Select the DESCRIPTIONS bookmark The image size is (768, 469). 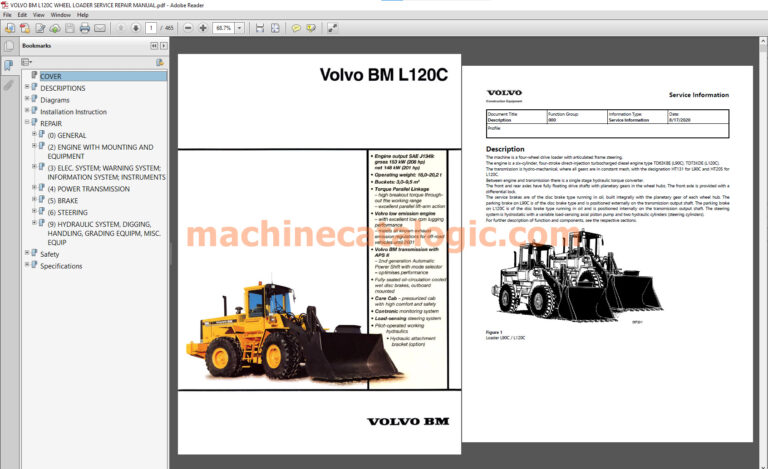point(63,88)
